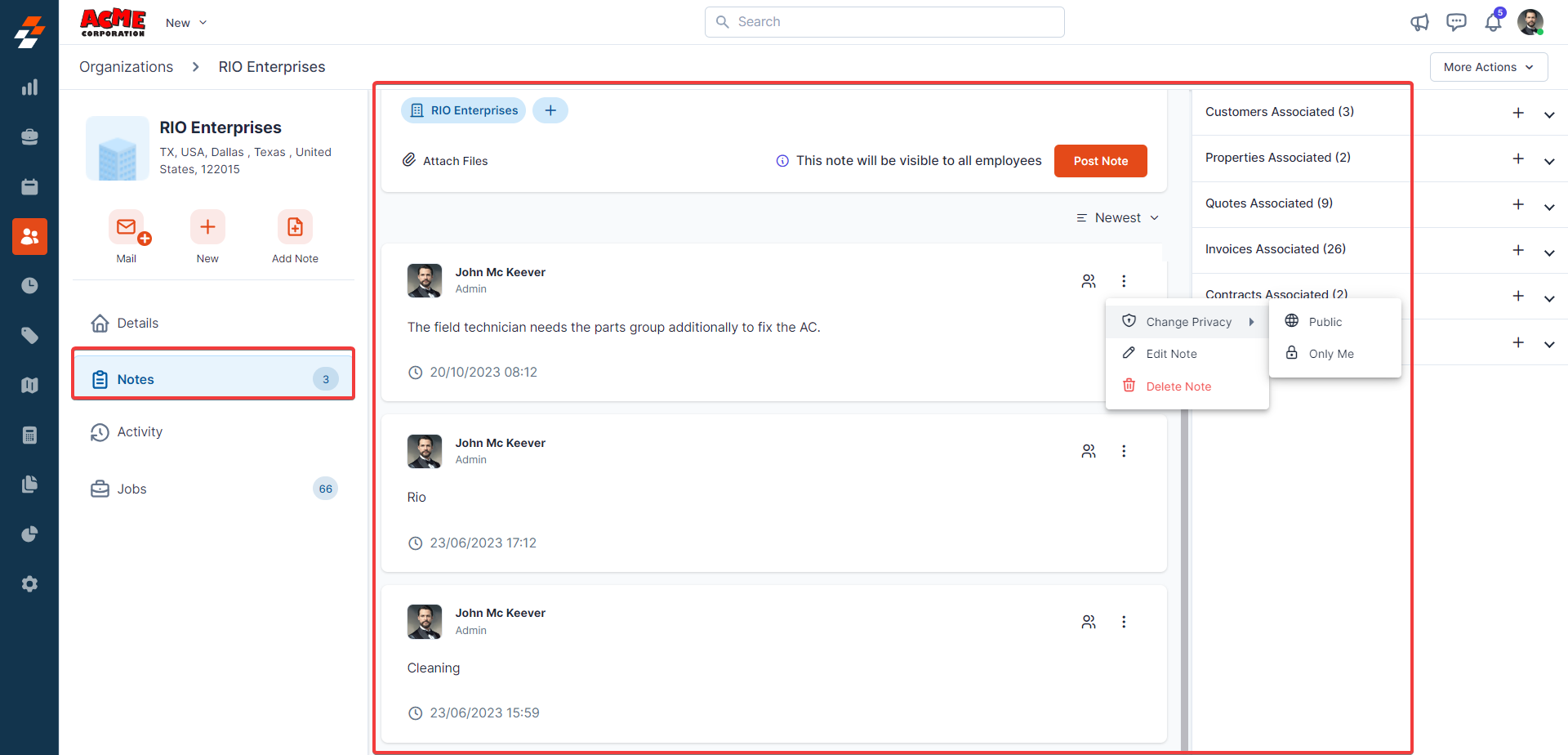Open the user profile avatar menu
1568x755 pixels.
[x=1530, y=22]
